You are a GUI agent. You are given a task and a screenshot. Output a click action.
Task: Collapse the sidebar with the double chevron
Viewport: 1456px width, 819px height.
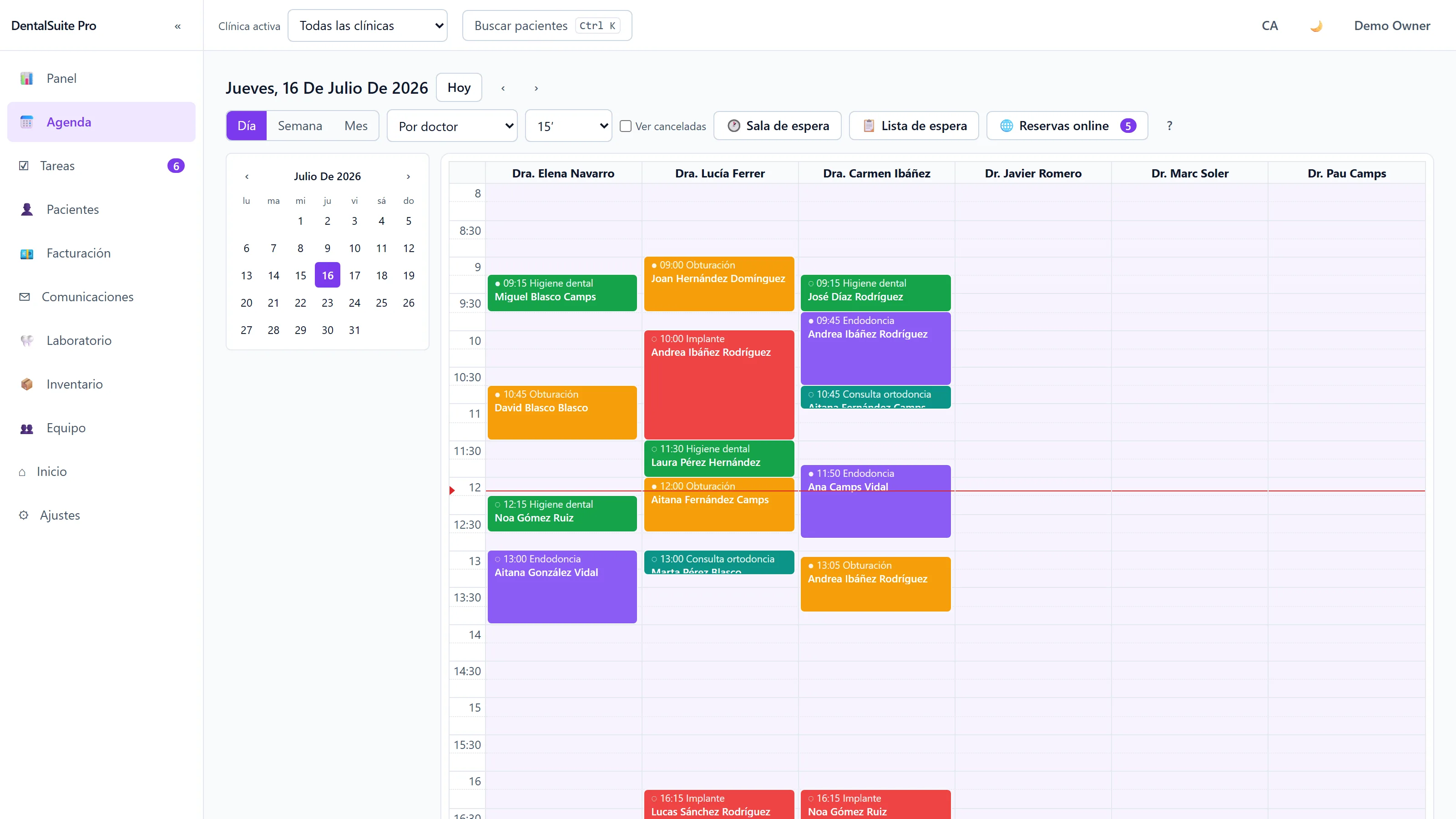pyautogui.click(x=177, y=26)
